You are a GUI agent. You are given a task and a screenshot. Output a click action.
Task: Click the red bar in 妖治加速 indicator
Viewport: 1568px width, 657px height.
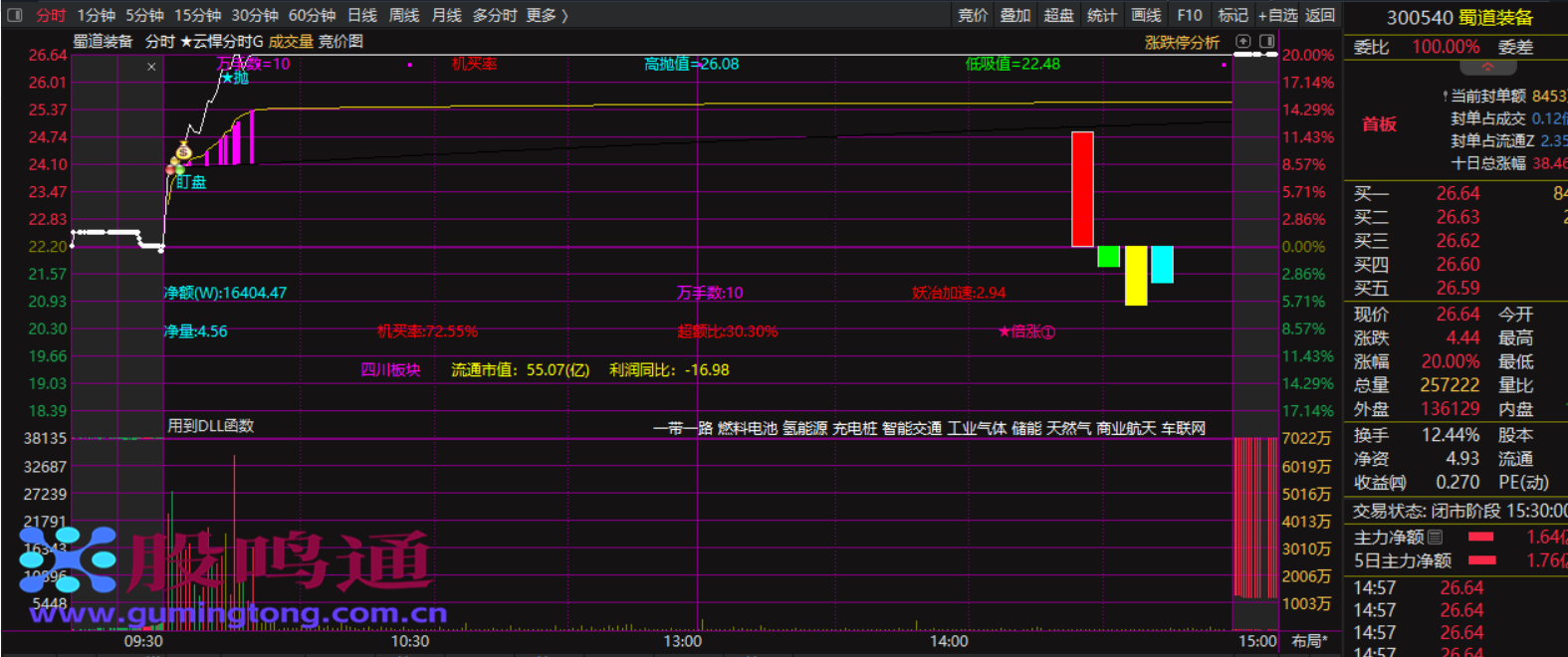click(1082, 189)
